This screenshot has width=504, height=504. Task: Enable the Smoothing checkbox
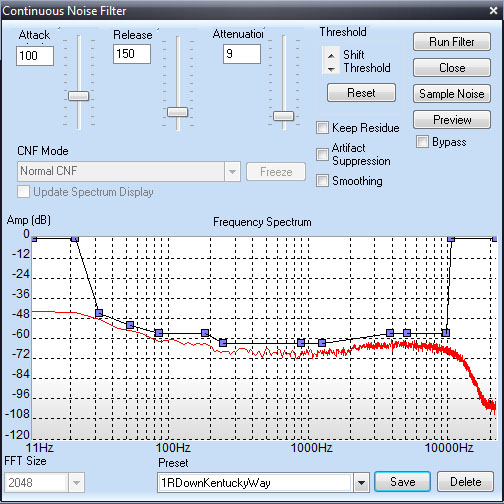322,181
